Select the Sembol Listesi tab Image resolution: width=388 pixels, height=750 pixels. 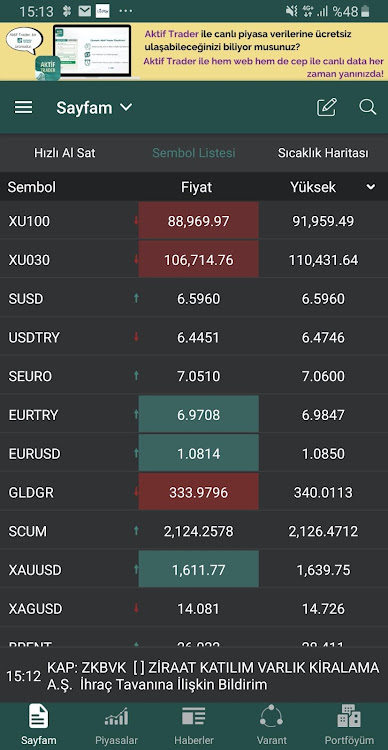tap(194, 153)
